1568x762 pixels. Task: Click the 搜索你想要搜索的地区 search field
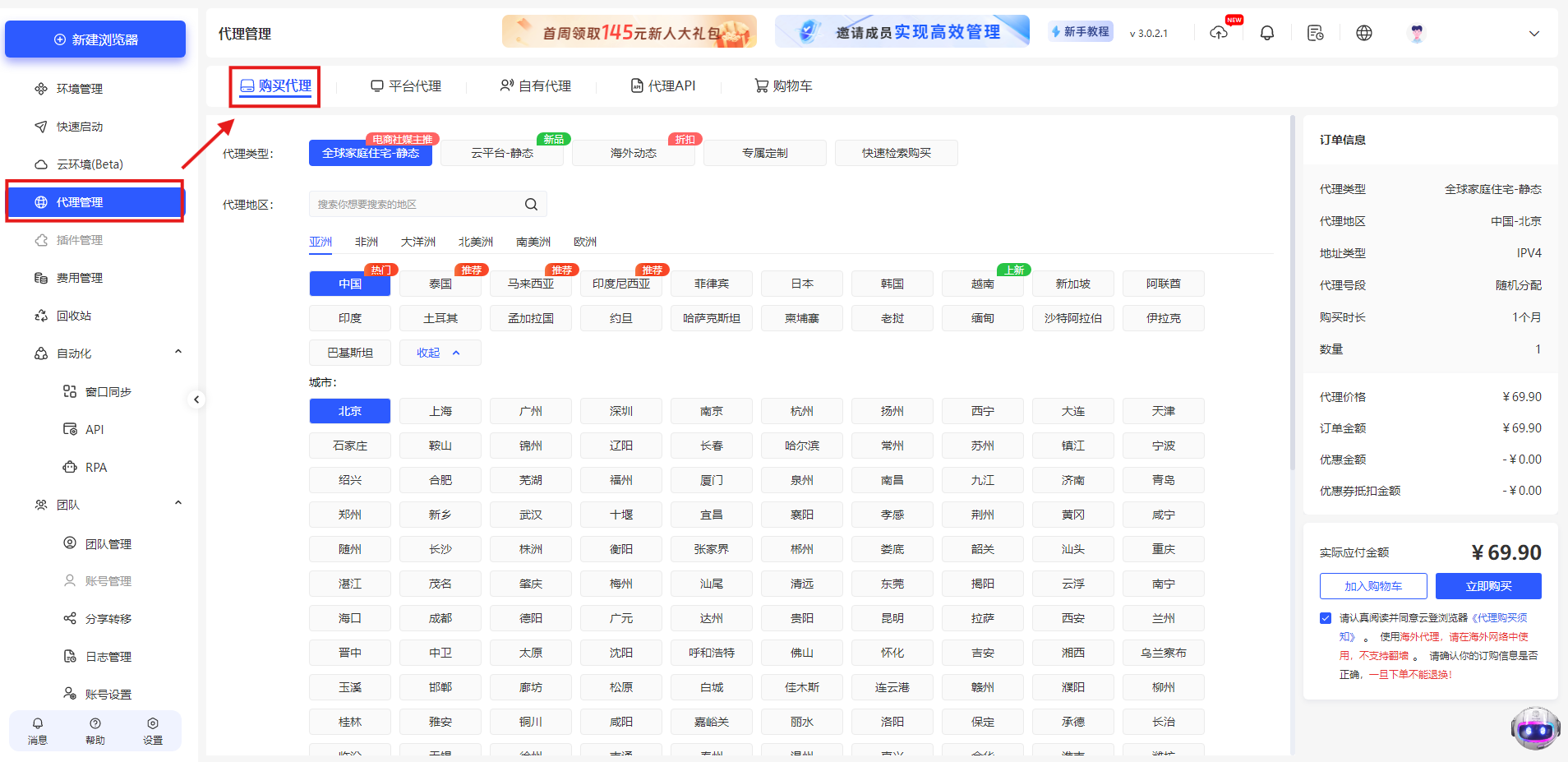point(419,203)
